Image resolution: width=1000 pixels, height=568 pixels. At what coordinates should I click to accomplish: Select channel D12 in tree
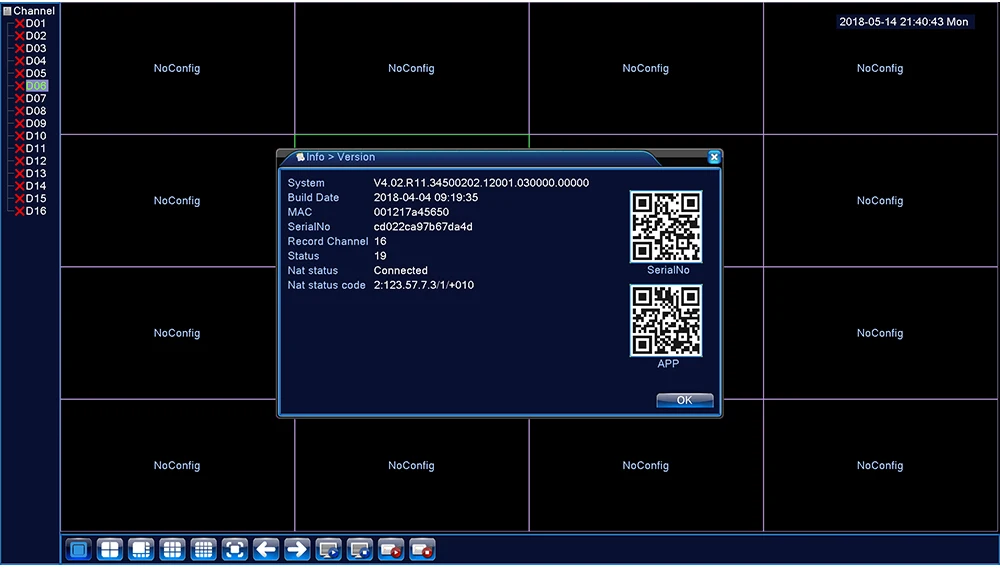point(36,161)
